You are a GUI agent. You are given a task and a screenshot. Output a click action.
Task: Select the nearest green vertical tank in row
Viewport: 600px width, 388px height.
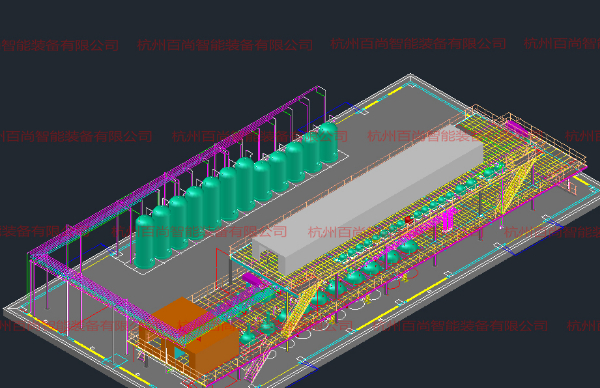(145, 242)
